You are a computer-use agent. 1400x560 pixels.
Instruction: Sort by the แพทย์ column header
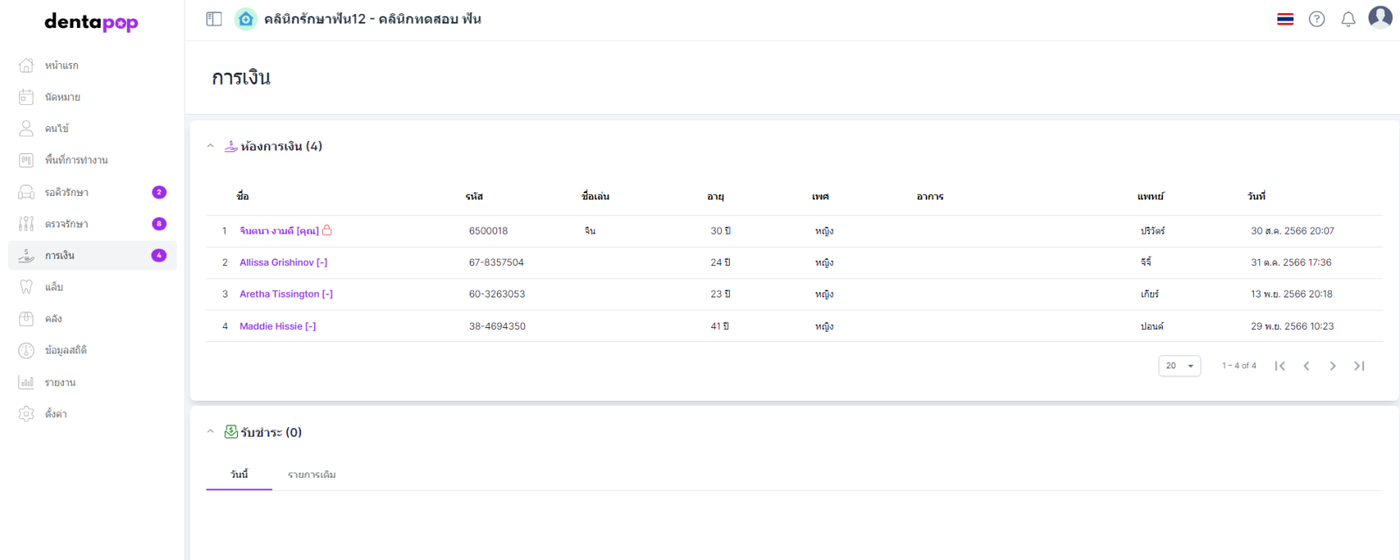(x=1150, y=197)
